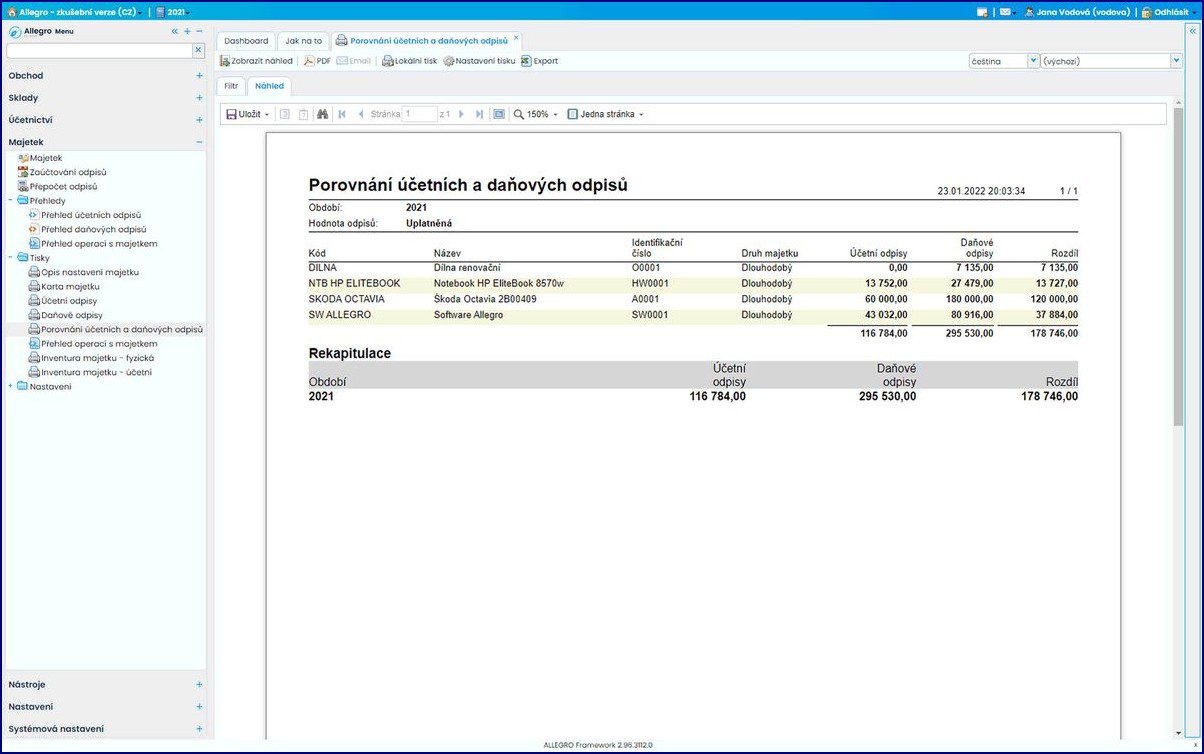Viewport: 1204px width, 754px height.
Task: Click the PDF export icon
Action: coord(309,61)
